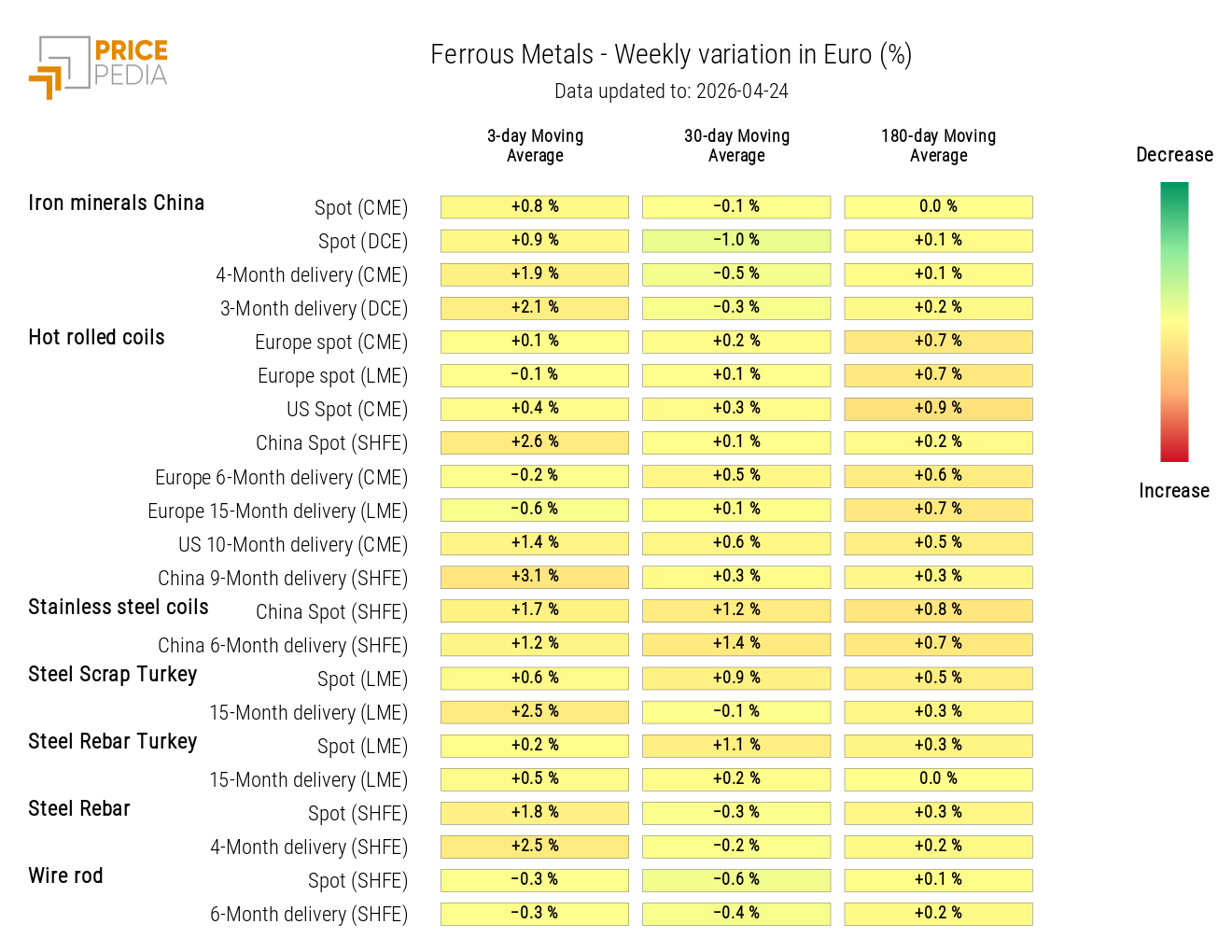Click the +3.1 % cell for China 9-Month delivery
The image size is (1232, 952).
click(x=535, y=577)
